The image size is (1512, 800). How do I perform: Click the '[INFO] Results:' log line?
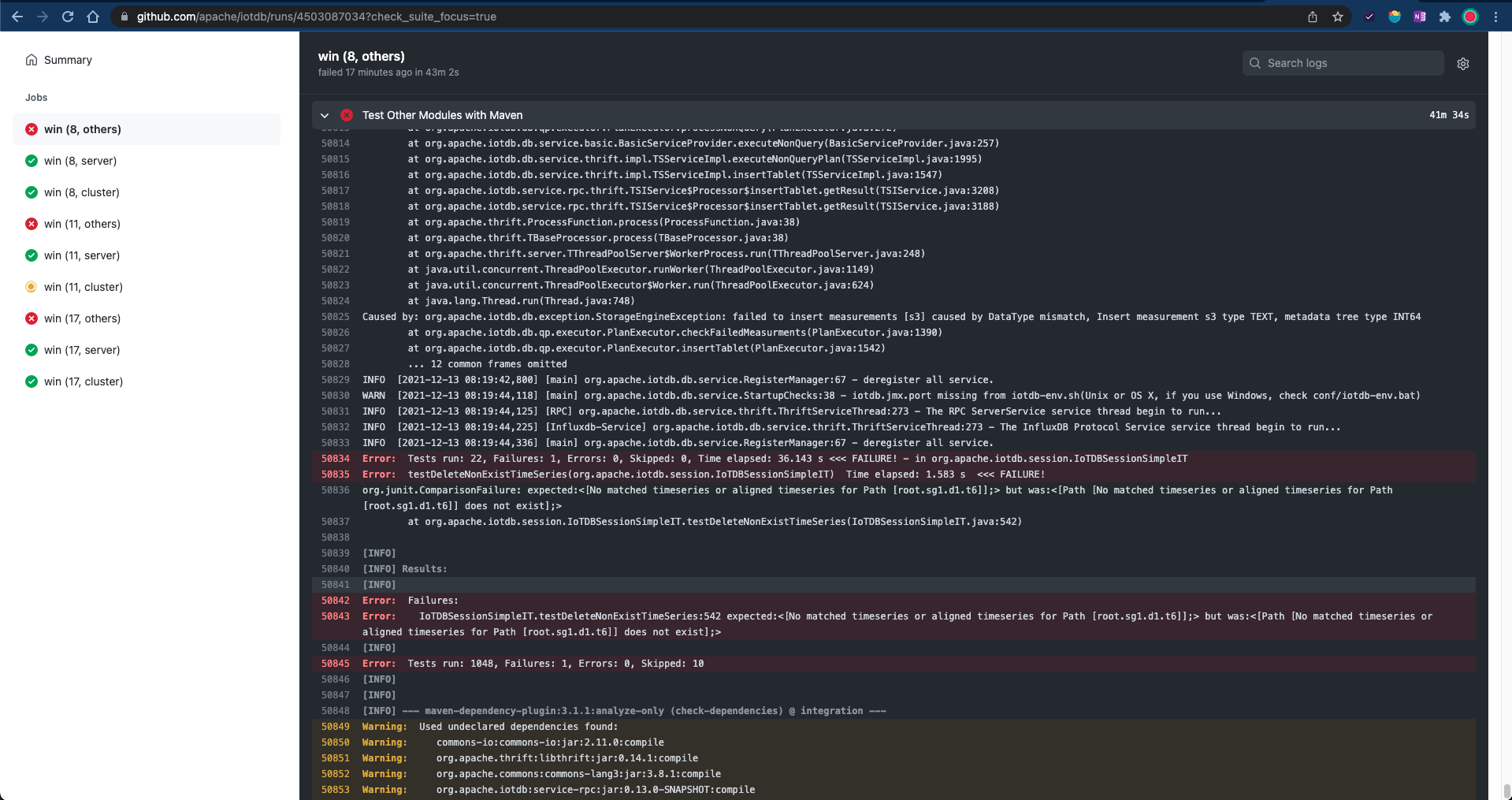(404, 569)
